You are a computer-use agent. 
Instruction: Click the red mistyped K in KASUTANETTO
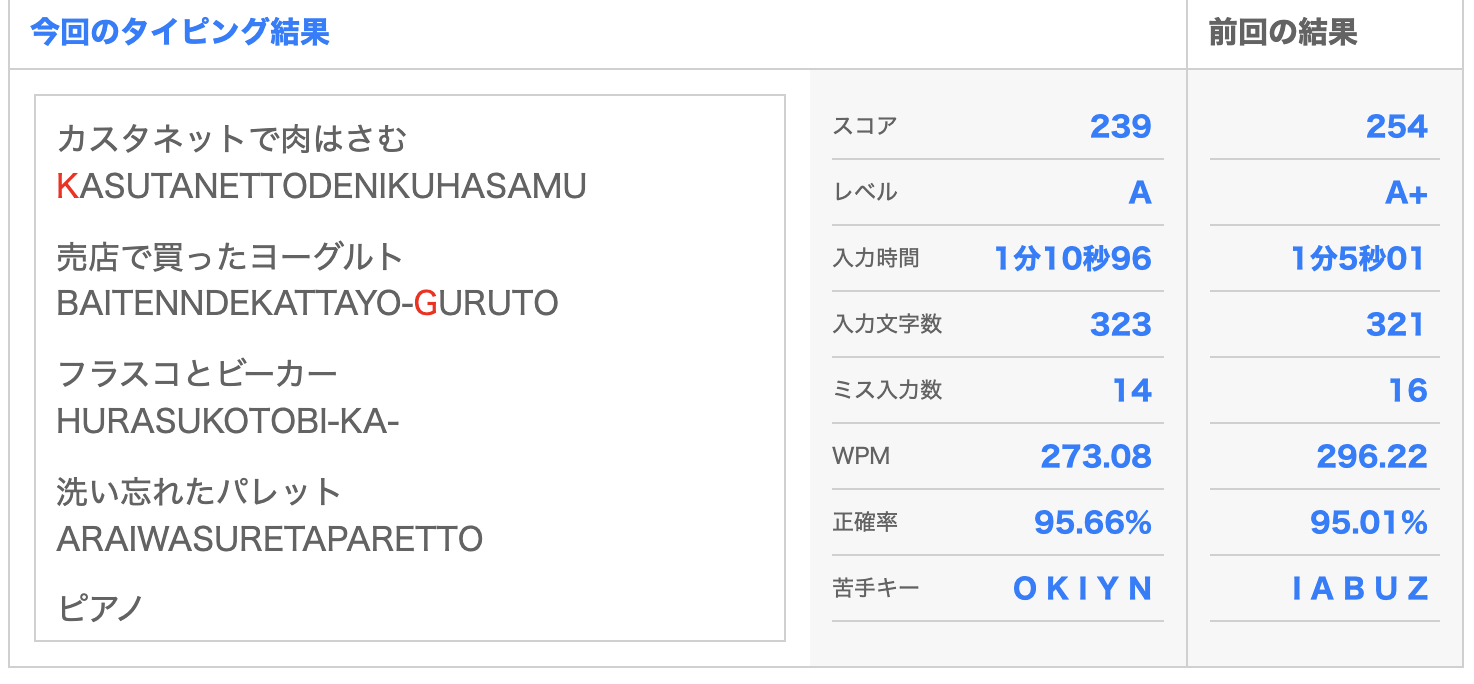pos(67,186)
